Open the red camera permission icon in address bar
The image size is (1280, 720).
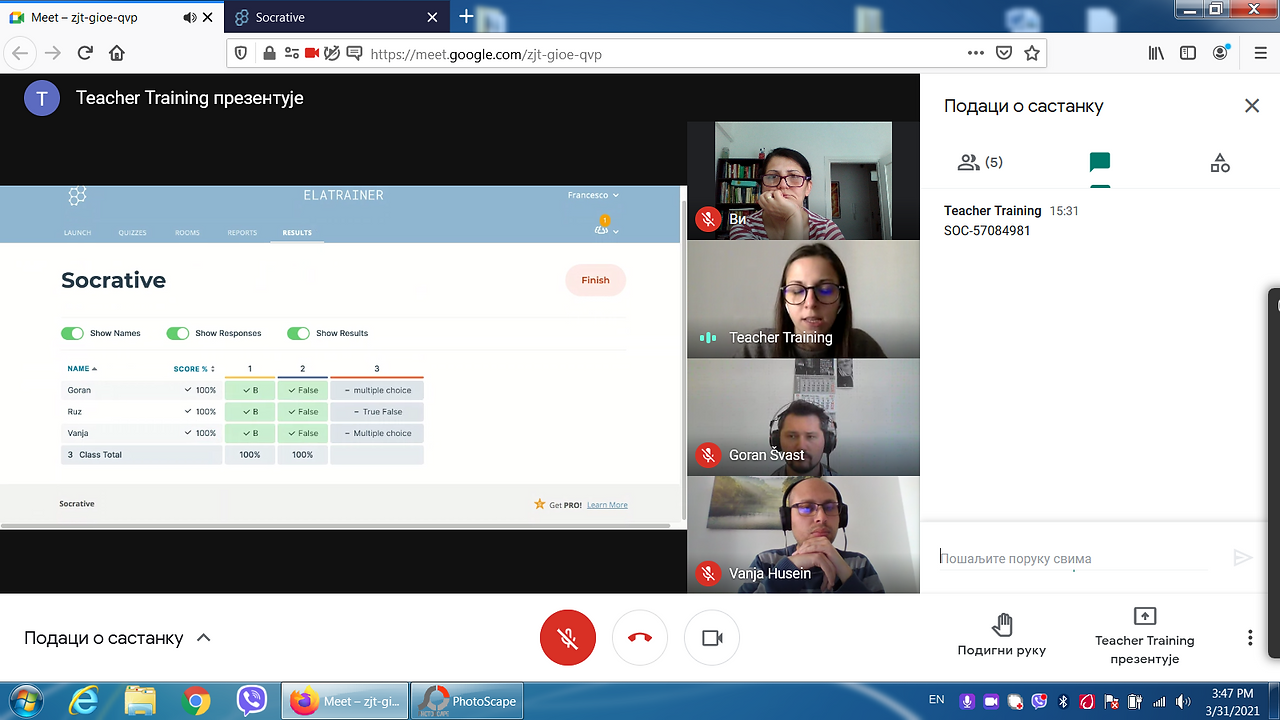pos(311,54)
